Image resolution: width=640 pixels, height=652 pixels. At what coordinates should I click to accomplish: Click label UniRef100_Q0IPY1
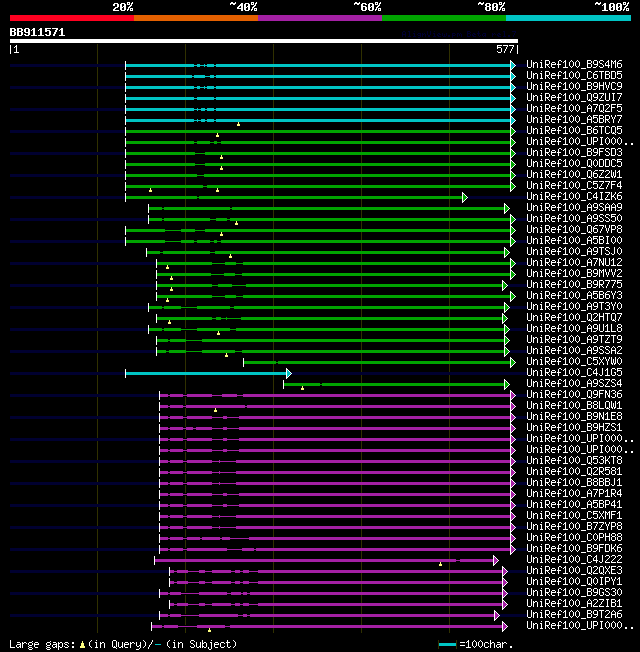tap(574, 582)
